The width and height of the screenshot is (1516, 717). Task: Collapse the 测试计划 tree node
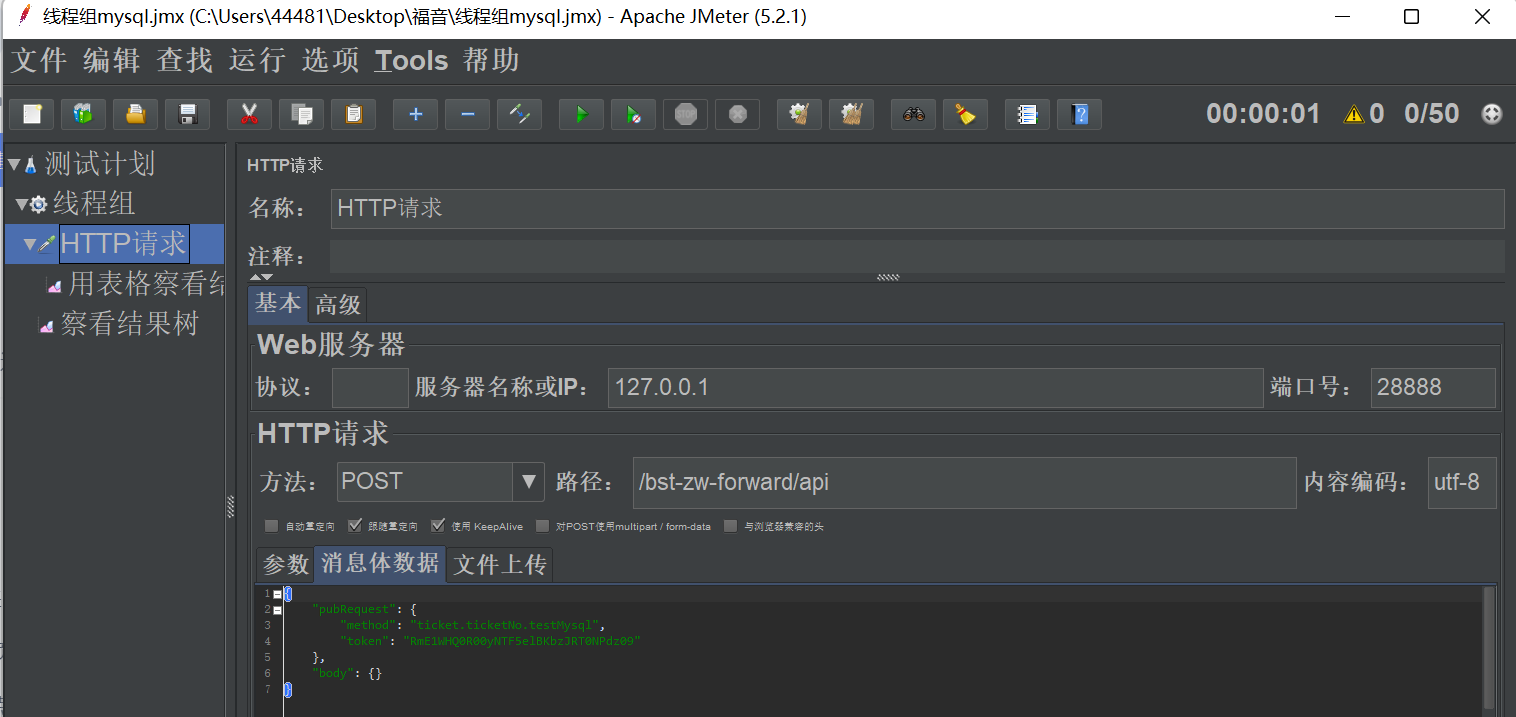coord(14,163)
